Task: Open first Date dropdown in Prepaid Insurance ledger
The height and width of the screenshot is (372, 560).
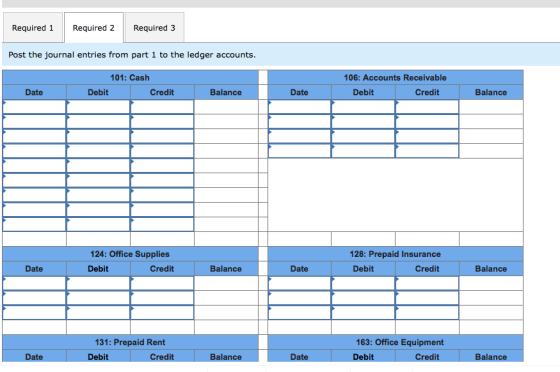Action: [300, 283]
